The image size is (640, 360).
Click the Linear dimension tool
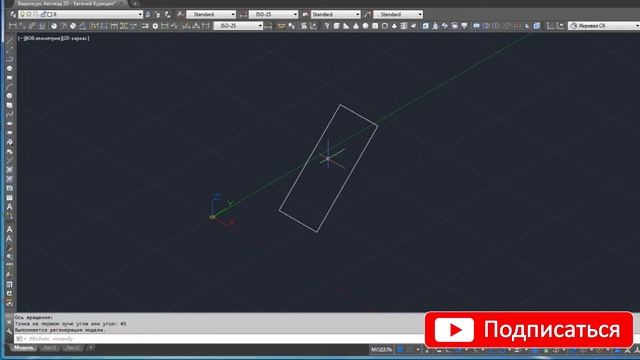13,26
